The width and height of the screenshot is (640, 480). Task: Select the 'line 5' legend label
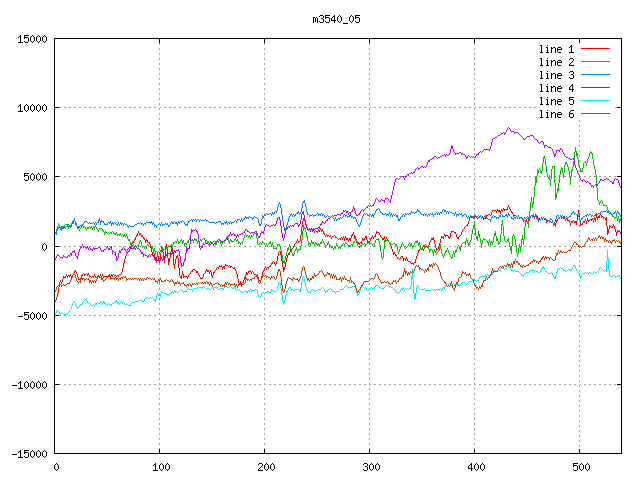[556, 101]
